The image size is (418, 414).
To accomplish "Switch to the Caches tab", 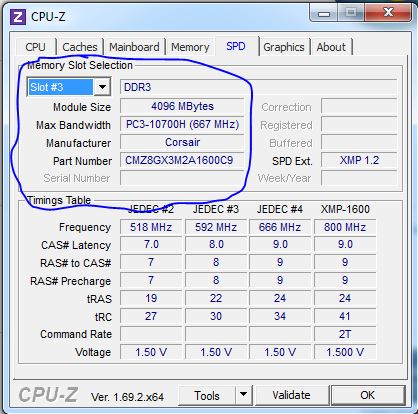I will click(x=80, y=47).
